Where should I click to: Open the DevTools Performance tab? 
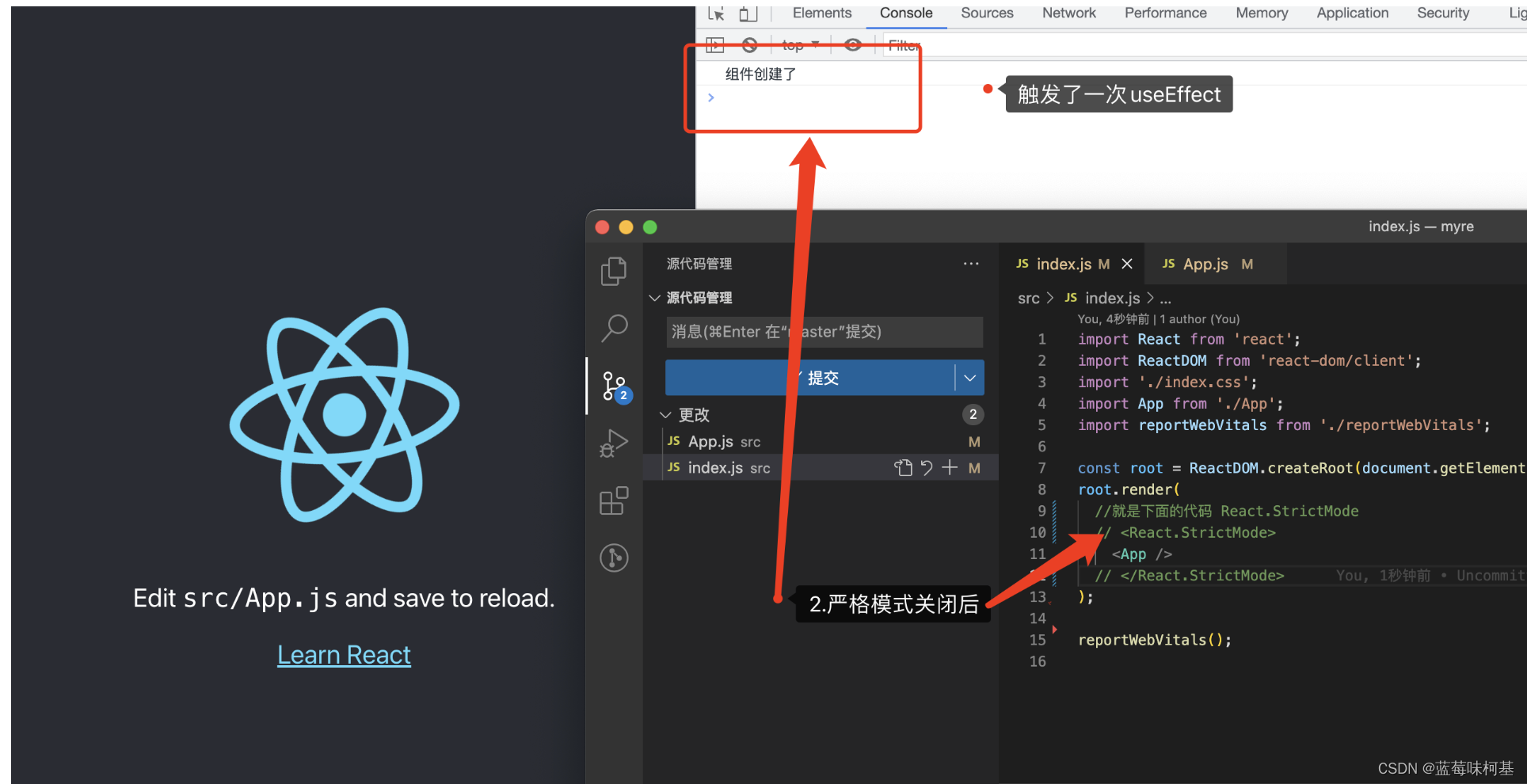click(1166, 13)
